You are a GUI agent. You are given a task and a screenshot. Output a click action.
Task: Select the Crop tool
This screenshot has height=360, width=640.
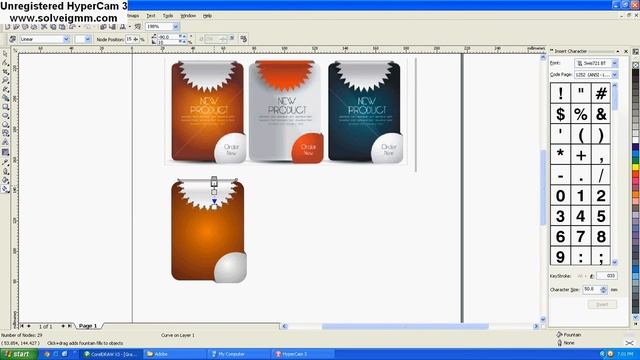tap(5, 71)
